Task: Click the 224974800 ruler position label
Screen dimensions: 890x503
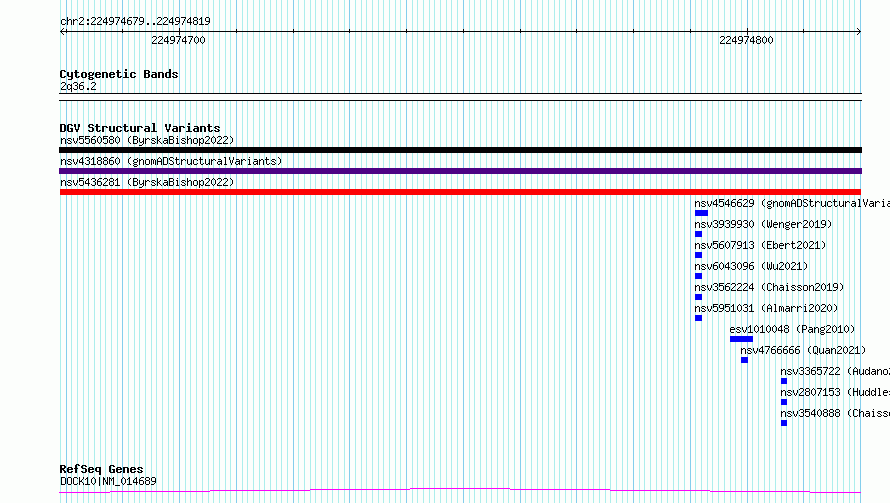Action: [746, 40]
